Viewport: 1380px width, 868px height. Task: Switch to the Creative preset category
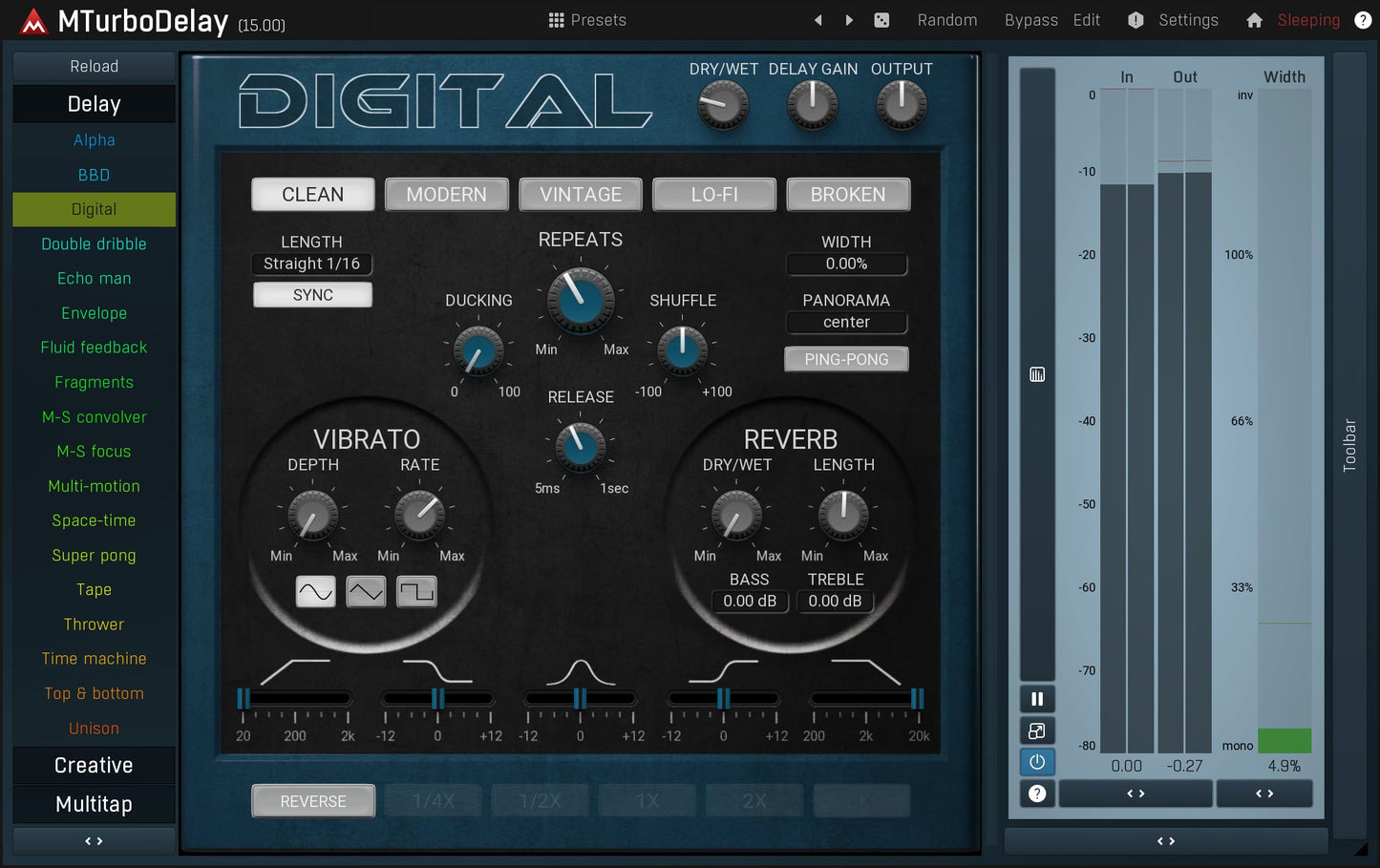[93, 765]
